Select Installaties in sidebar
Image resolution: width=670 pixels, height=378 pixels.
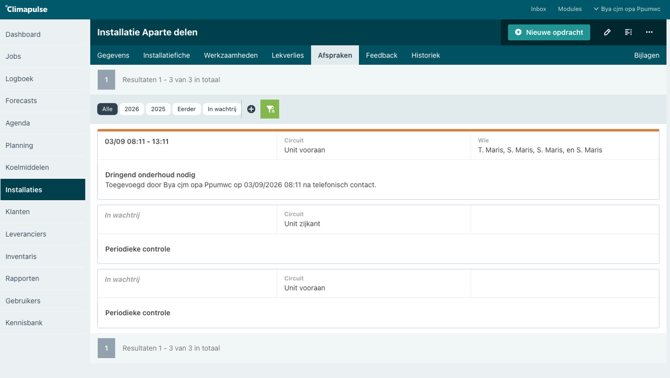pos(43,190)
